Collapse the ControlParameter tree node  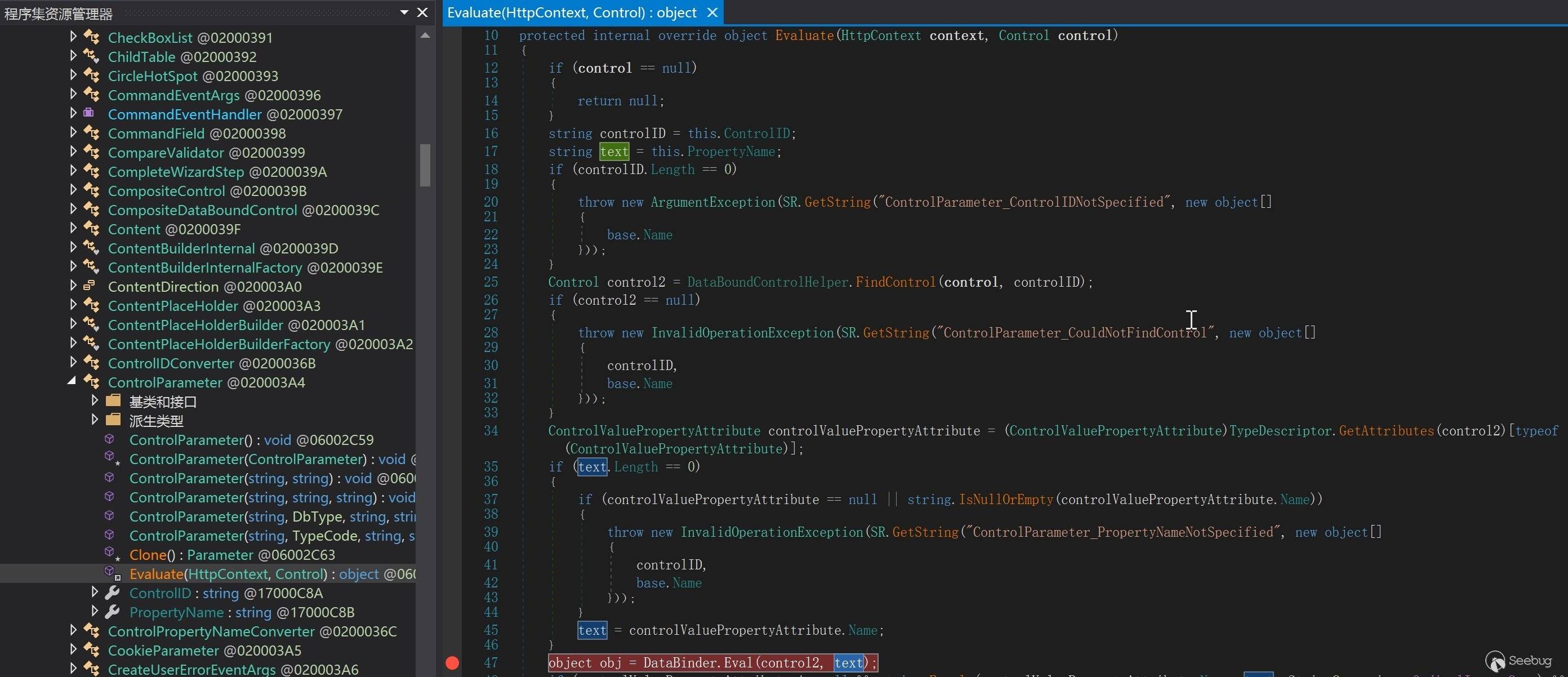pos(72,381)
